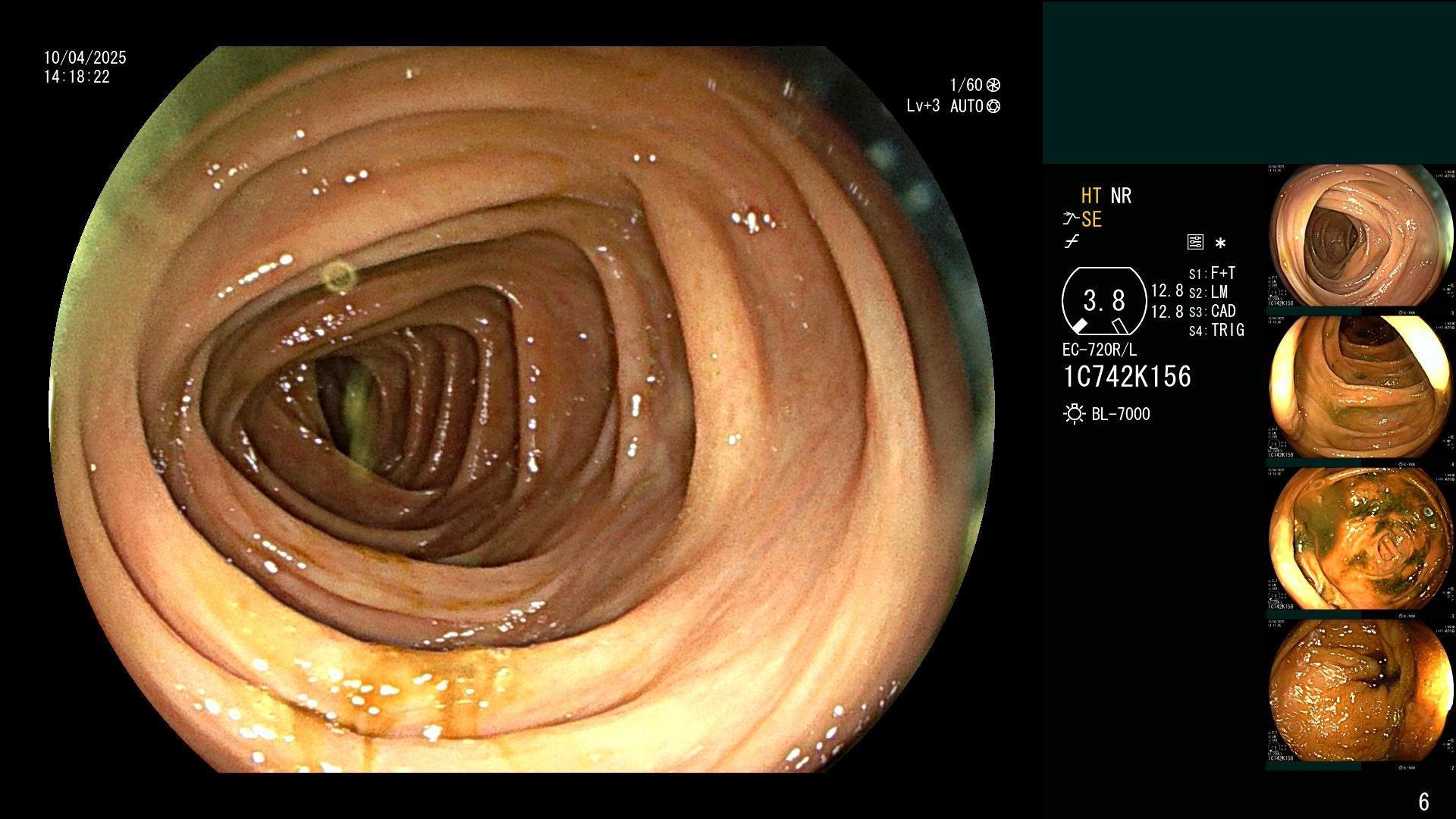Click the AUTO exposure mode label
Viewport: 1456px width, 819px height.
pyautogui.click(x=967, y=106)
